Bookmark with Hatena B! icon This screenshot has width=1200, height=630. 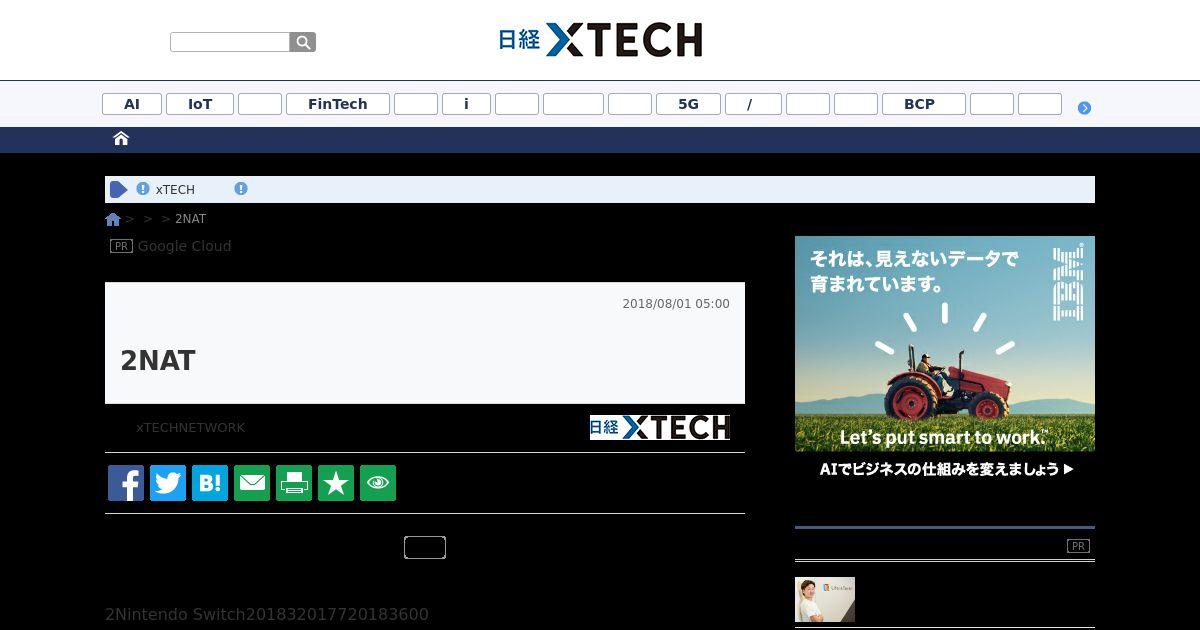pos(210,483)
